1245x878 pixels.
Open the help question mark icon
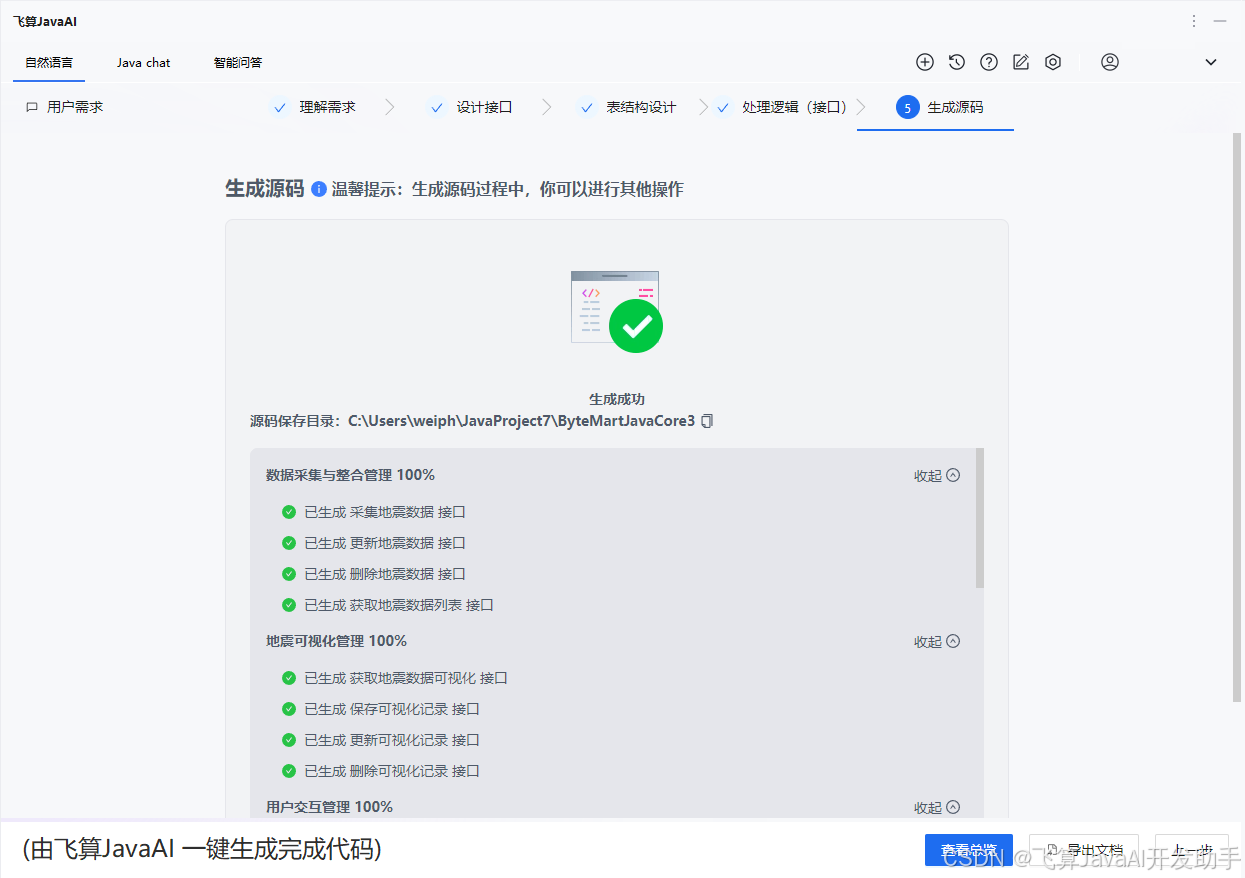[989, 62]
